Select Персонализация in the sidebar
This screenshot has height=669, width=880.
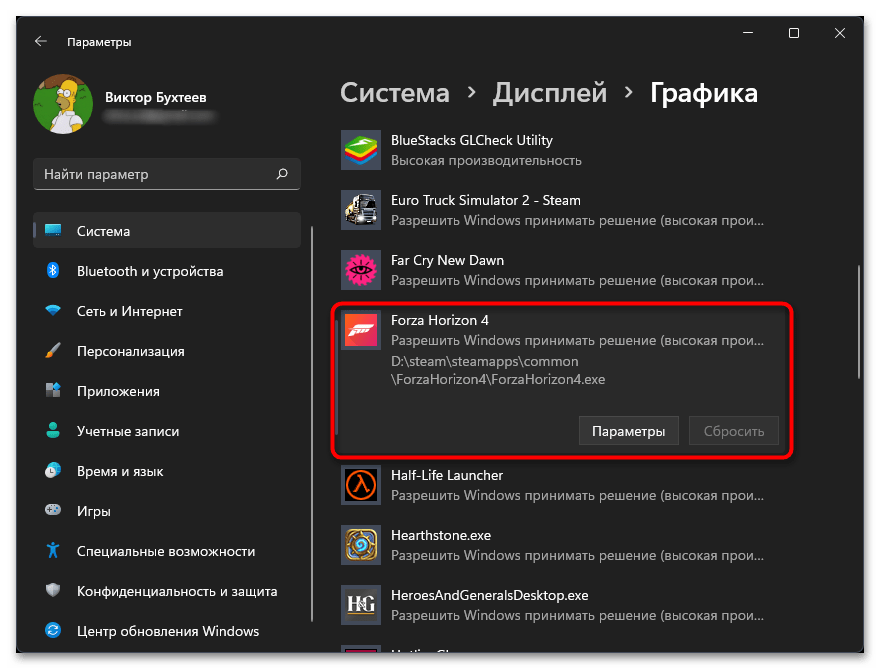[x=167, y=351]
